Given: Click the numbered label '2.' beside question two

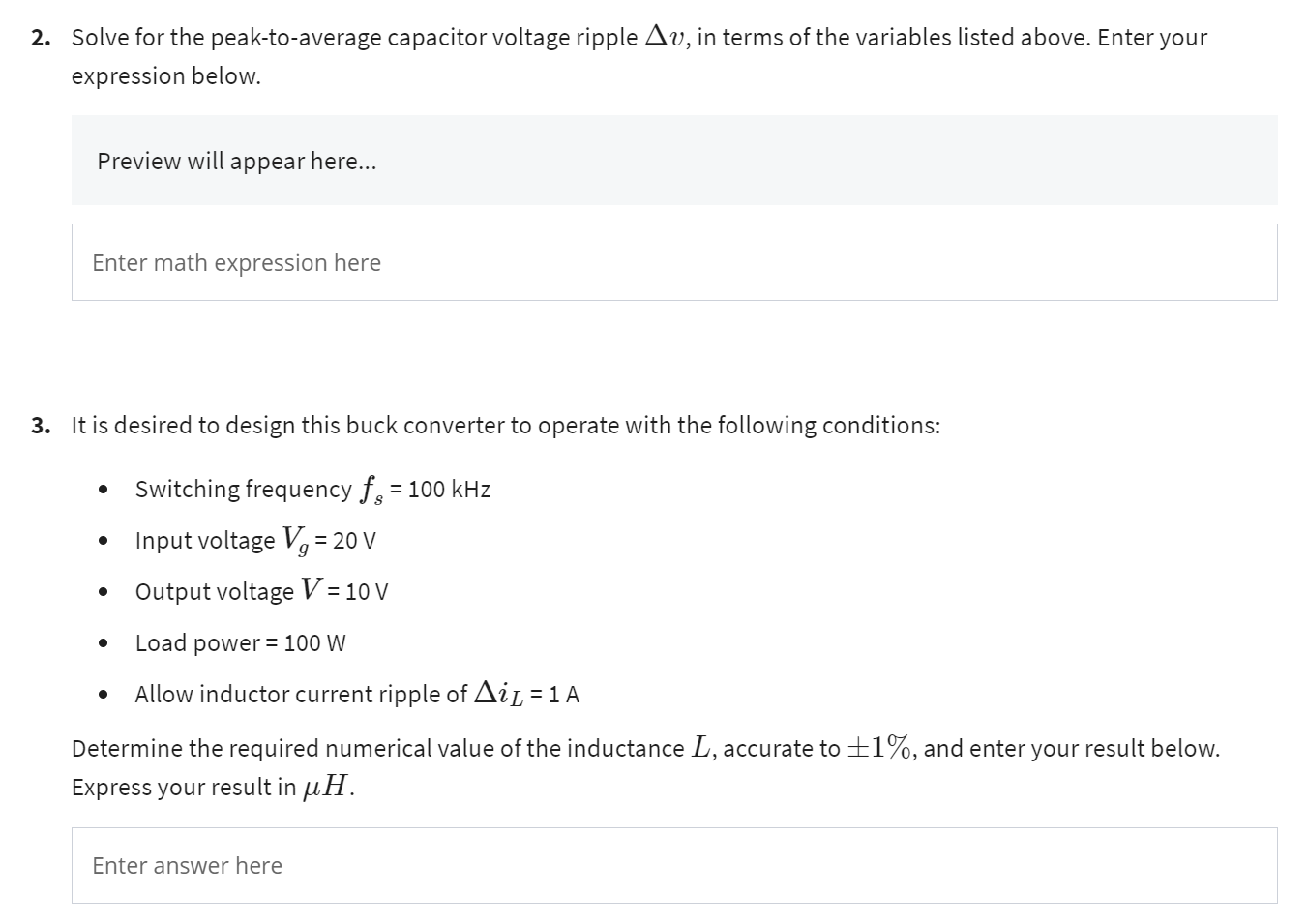Looking at the screenshot, I should click(39, 37).
